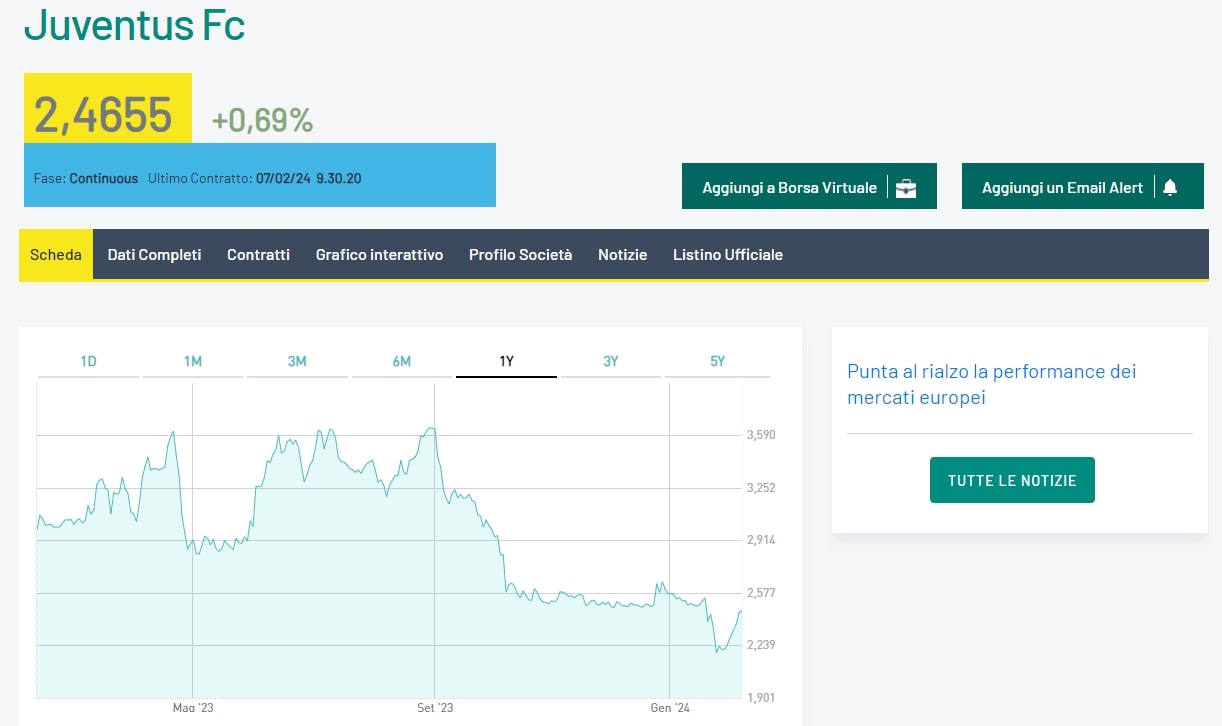Open the Scheda tab
Viewport: 1222px width, 726px height.
56,254
